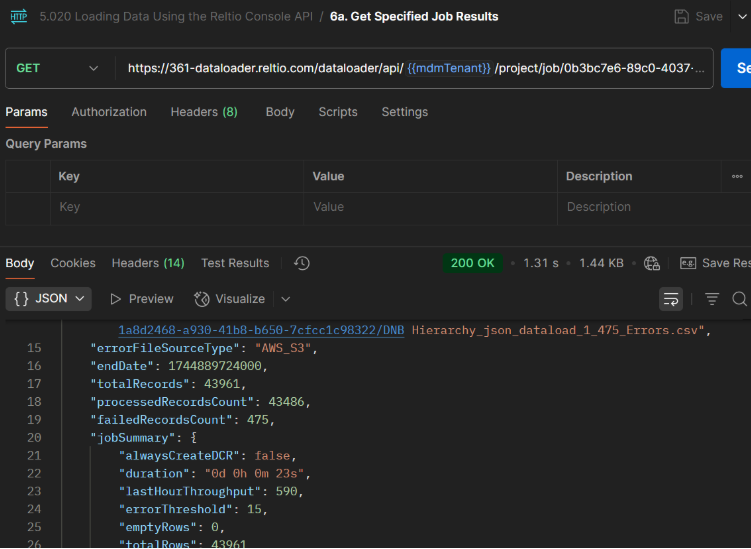This screenshot has height=549, width=751.
Task: Expand the chevron next to Visualize
Action: [285, 299]
